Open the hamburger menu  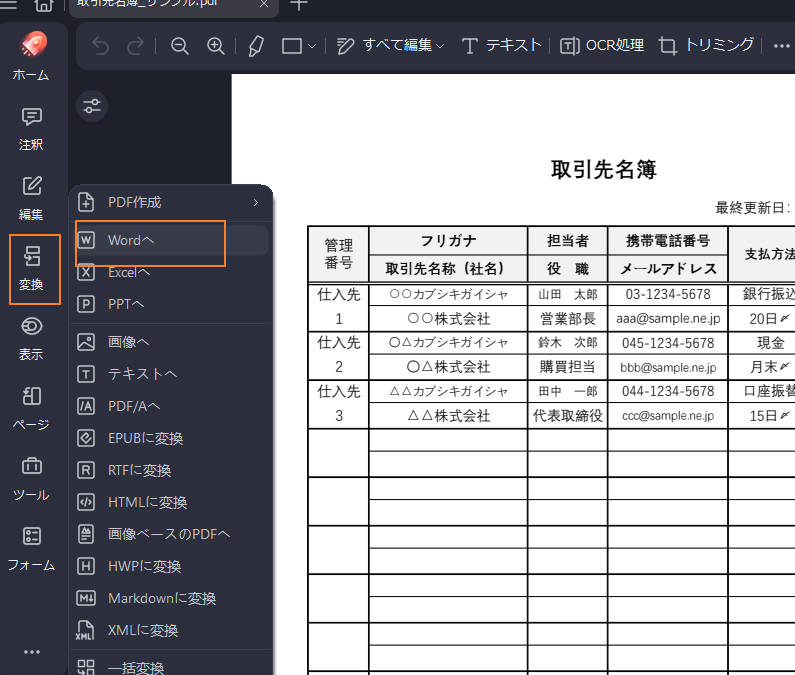click(8, 5)
